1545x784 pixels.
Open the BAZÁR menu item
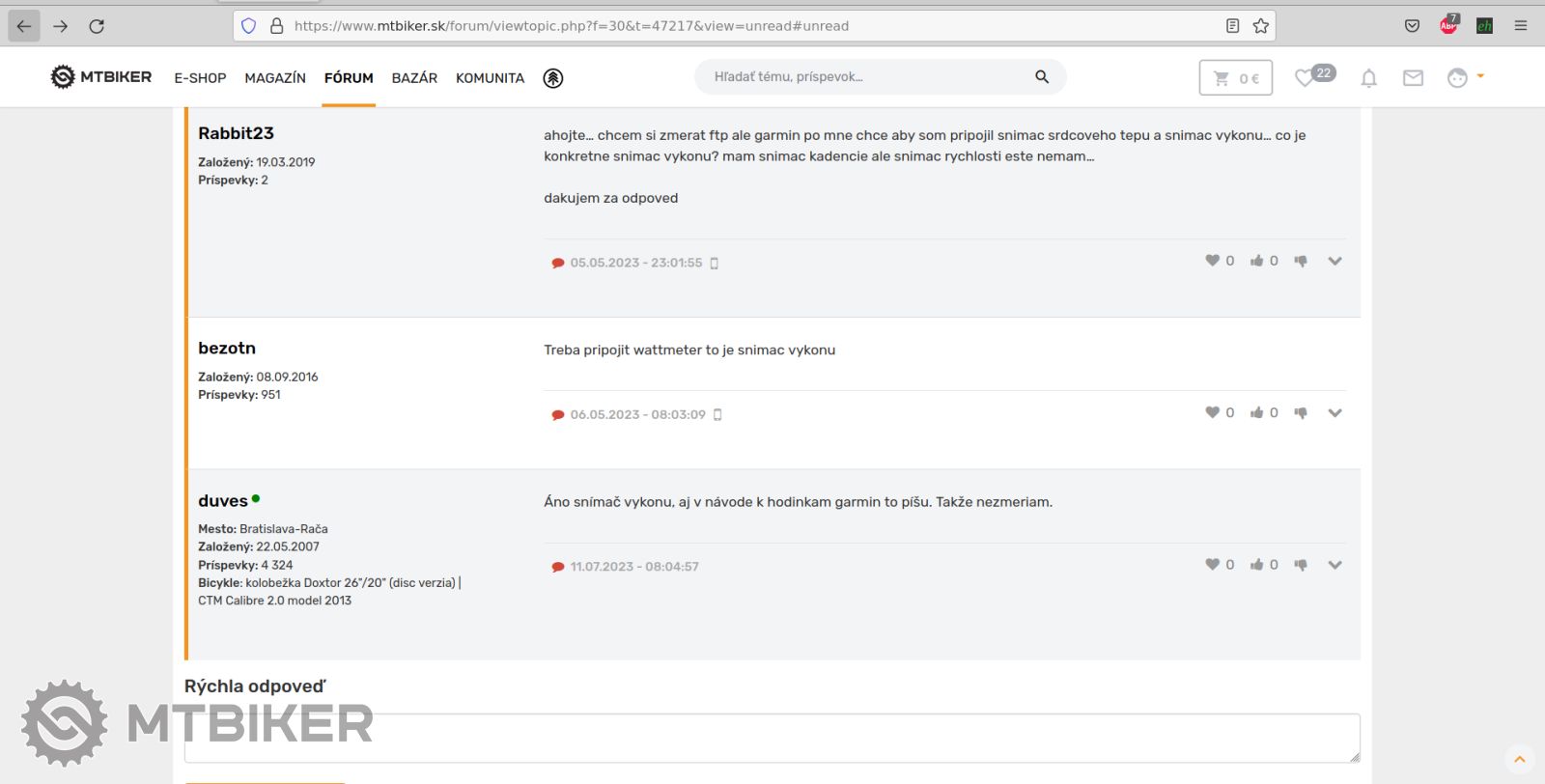(x=414, y=78)
